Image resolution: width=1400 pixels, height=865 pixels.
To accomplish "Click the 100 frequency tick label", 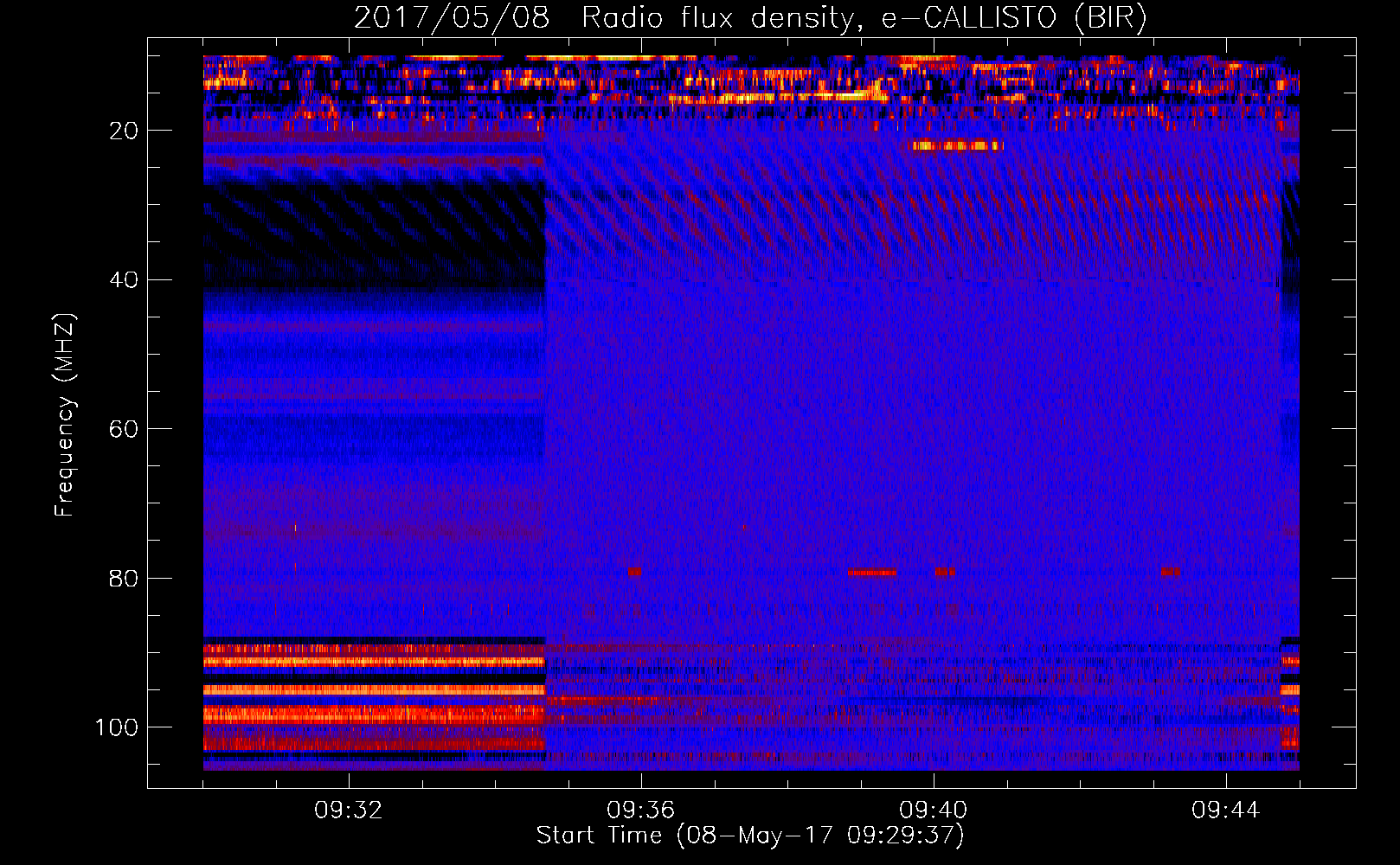I will pyautogui.click(x=117, y=727).
